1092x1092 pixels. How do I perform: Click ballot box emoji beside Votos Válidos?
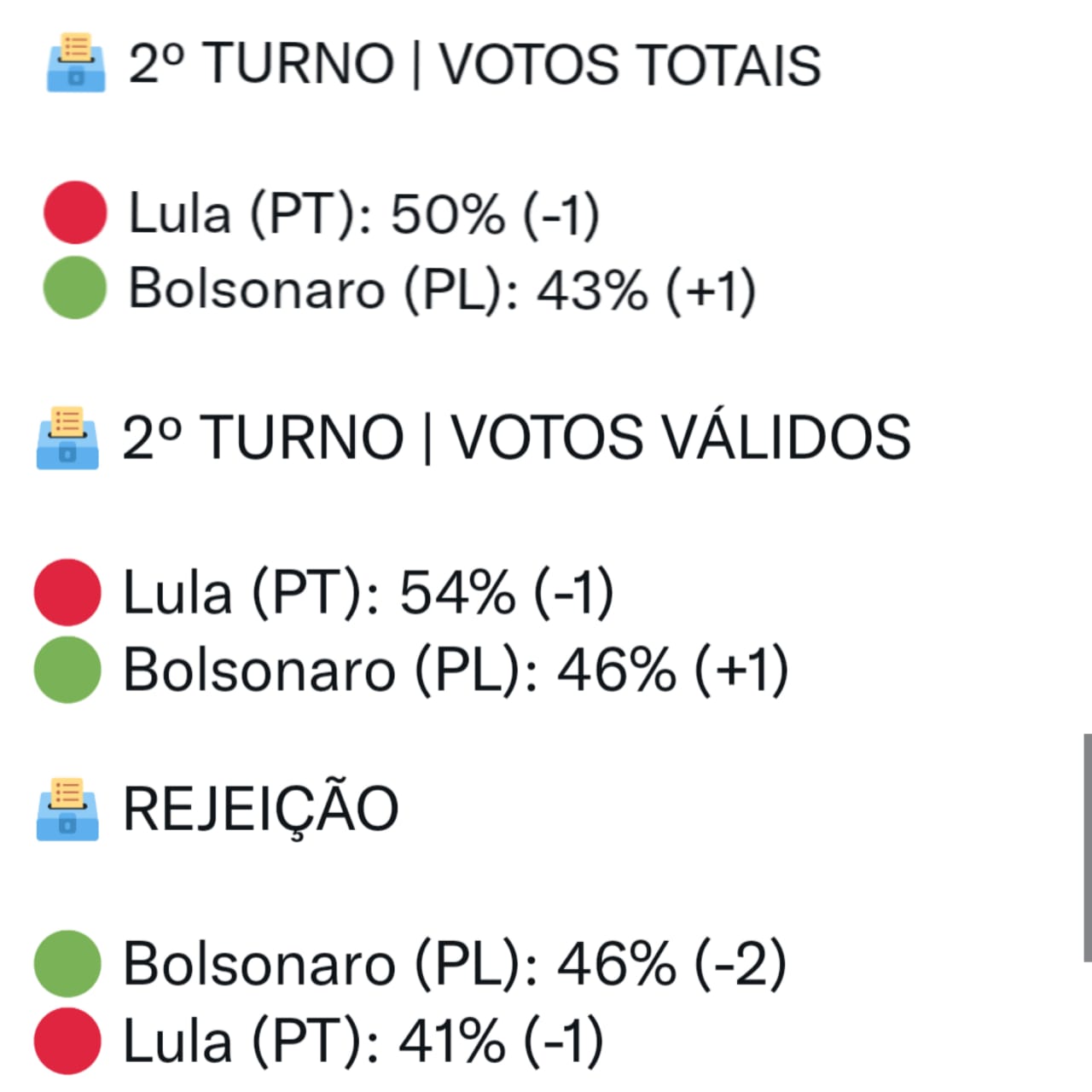(67, 438)
